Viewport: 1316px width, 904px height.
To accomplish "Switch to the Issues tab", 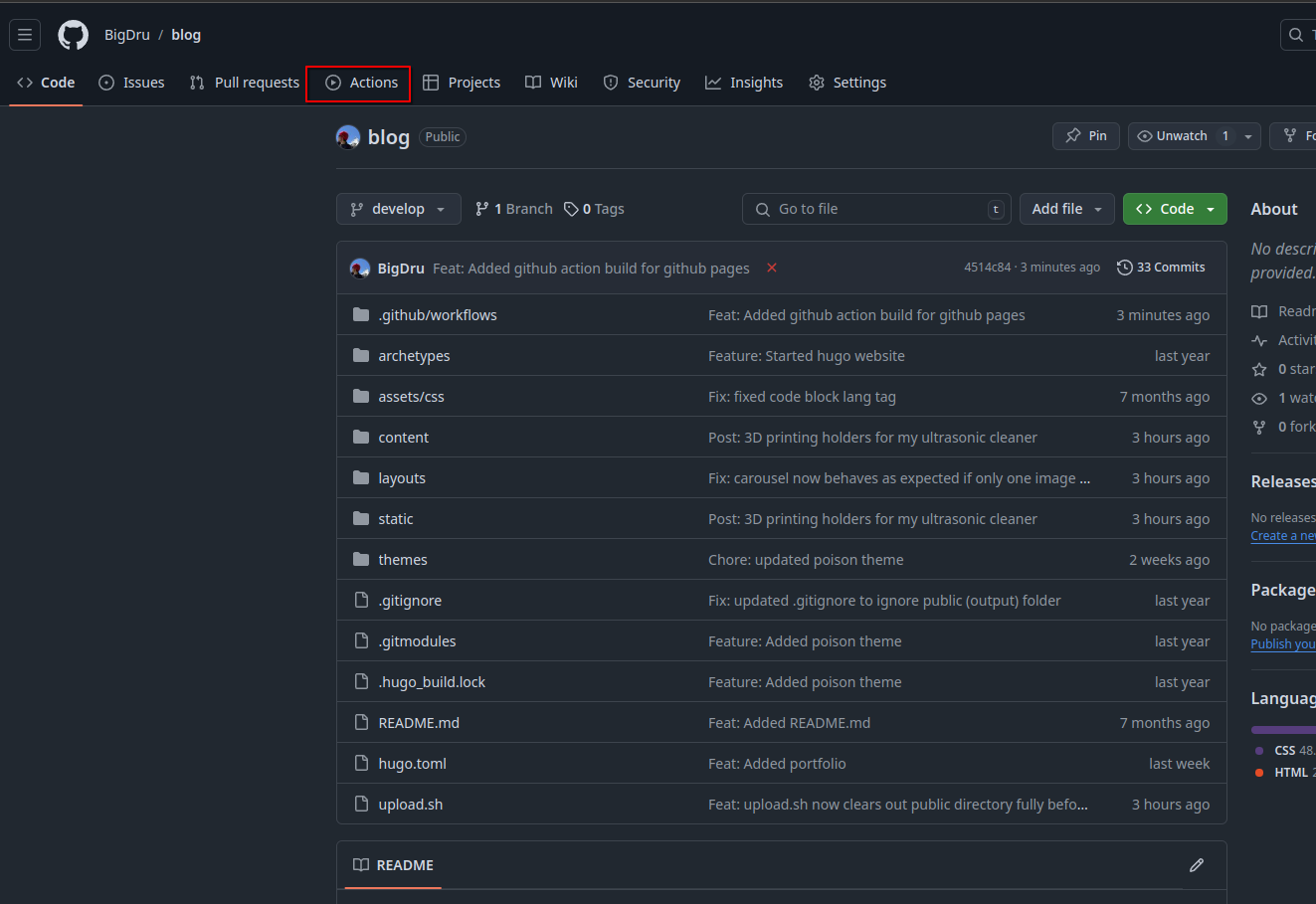I will [132, 83].
